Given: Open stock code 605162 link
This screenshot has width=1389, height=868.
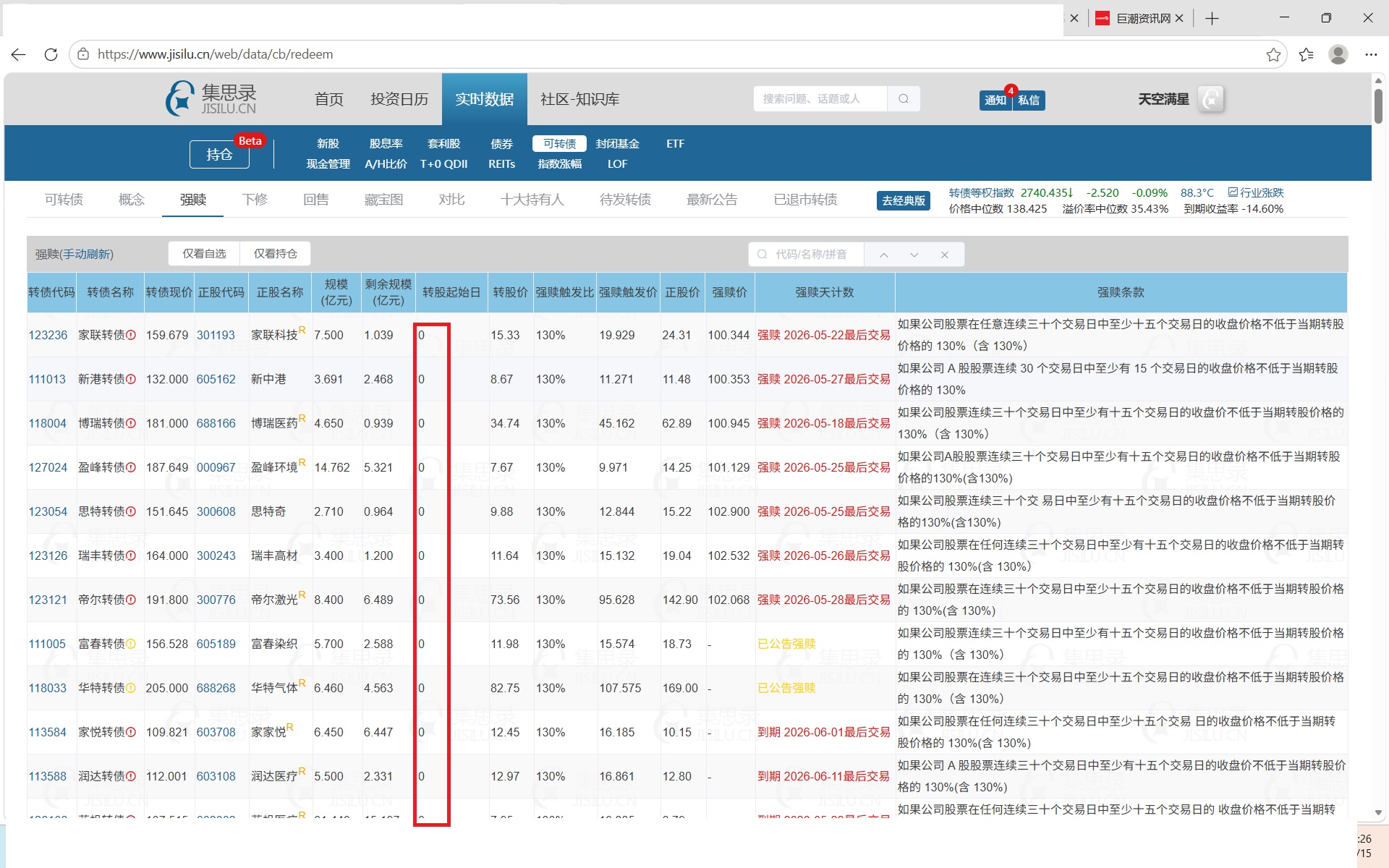Looking at the screenshot, I should (x=216, y=380).
